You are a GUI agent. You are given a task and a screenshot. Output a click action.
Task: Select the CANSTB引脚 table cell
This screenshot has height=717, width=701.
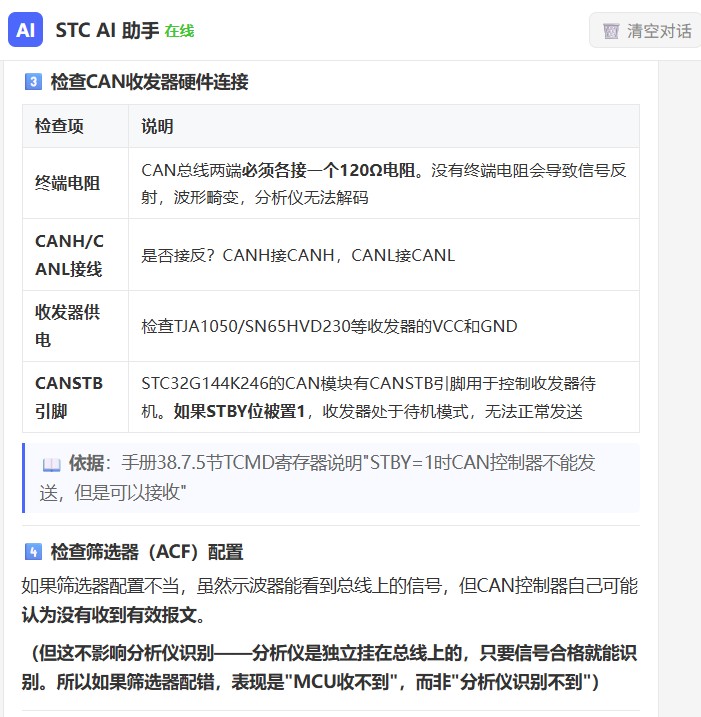(75, 397)
